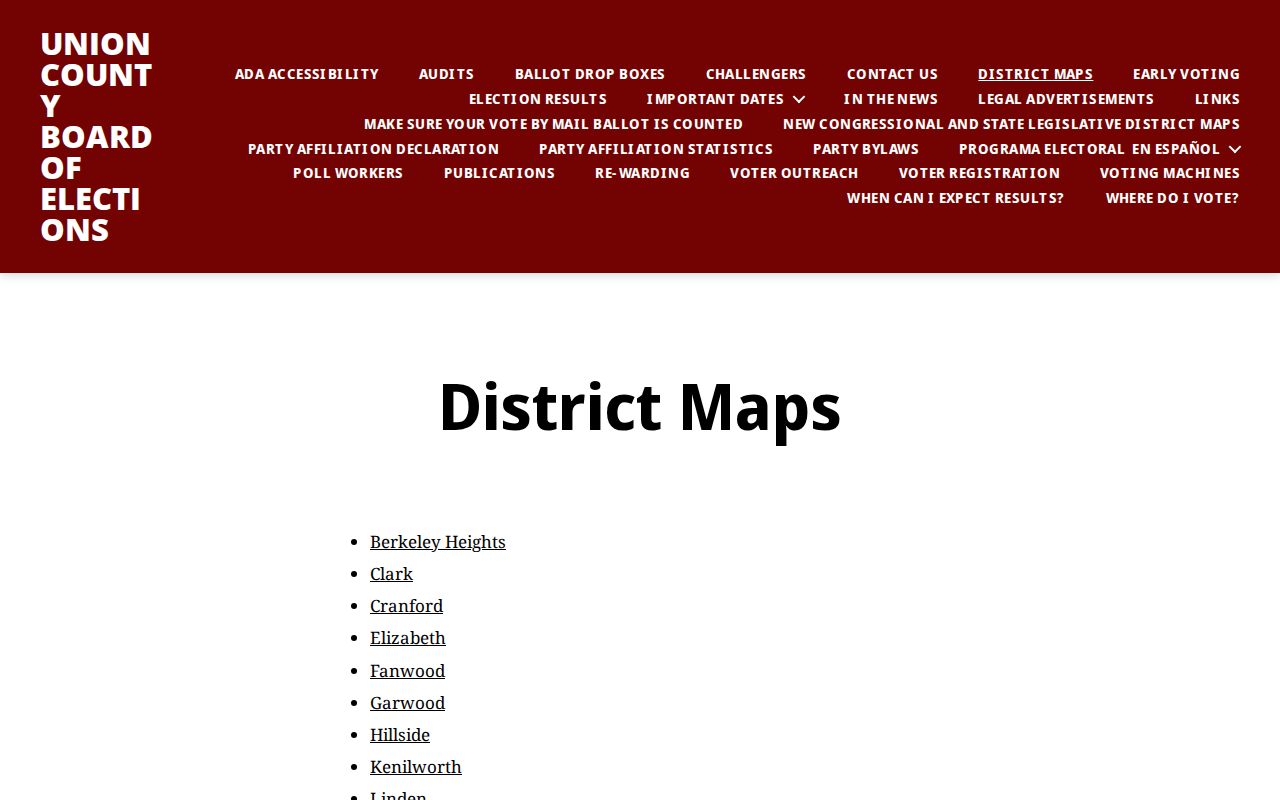Open Legal Advertisements page

(1066, 99)
